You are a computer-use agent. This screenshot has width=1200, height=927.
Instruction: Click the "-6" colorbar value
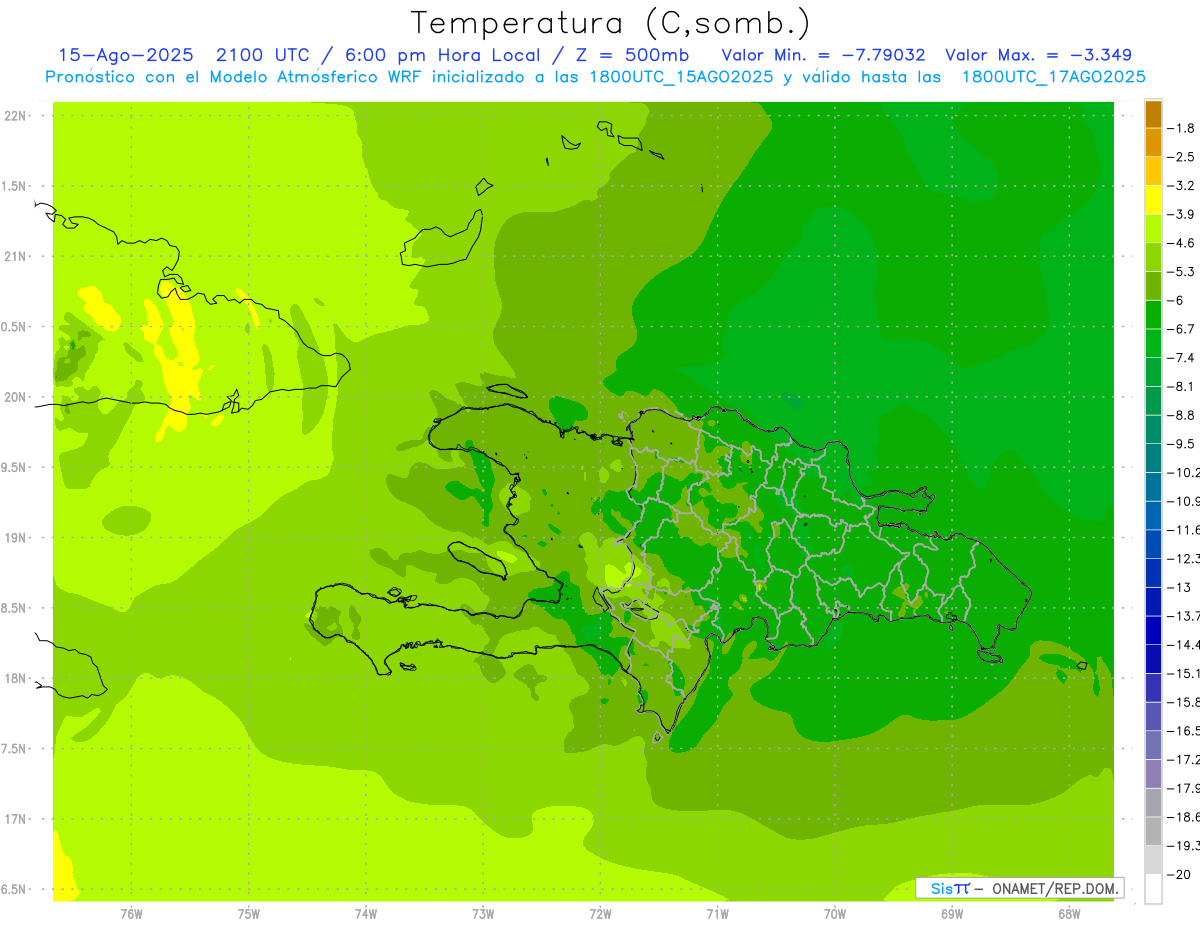pos(1176,300)
